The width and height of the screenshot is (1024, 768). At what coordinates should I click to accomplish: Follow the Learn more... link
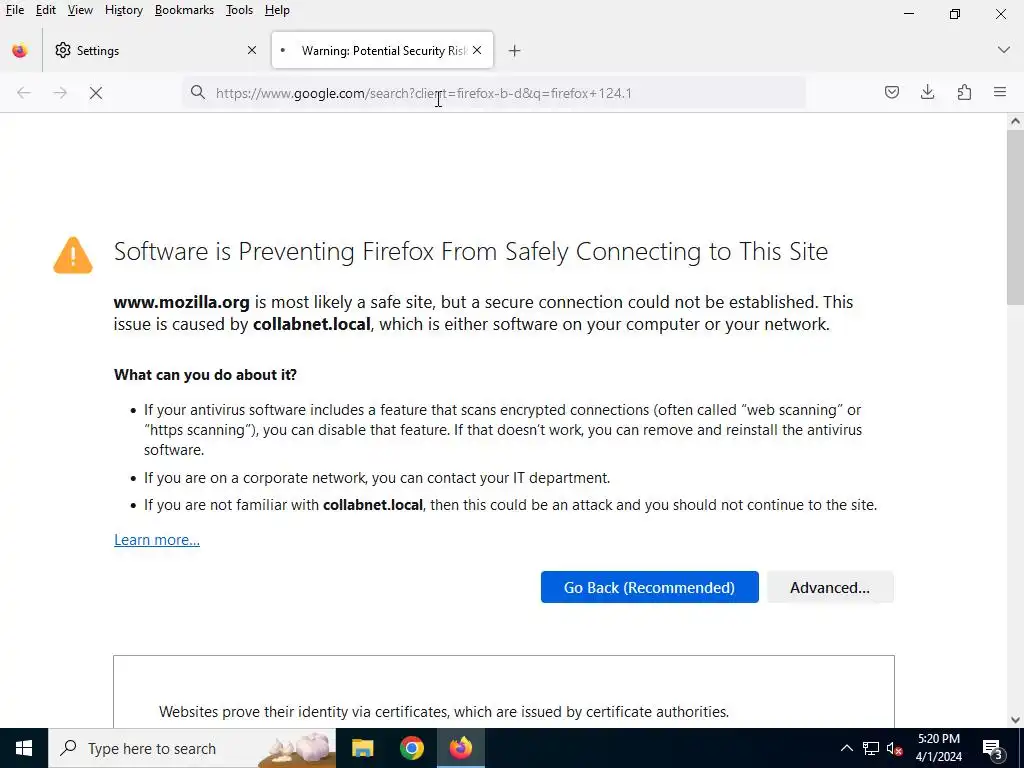tap(157, 540)
